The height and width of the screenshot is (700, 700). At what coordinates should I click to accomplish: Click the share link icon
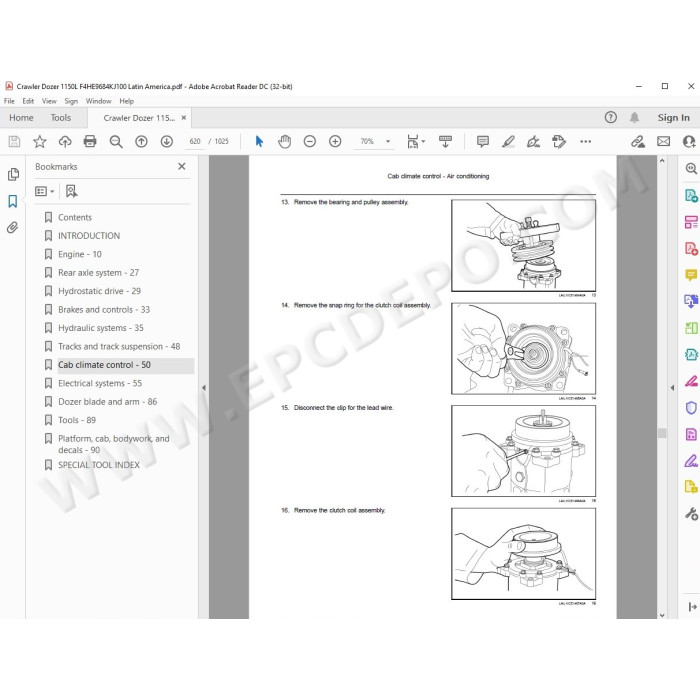(638, 142)
